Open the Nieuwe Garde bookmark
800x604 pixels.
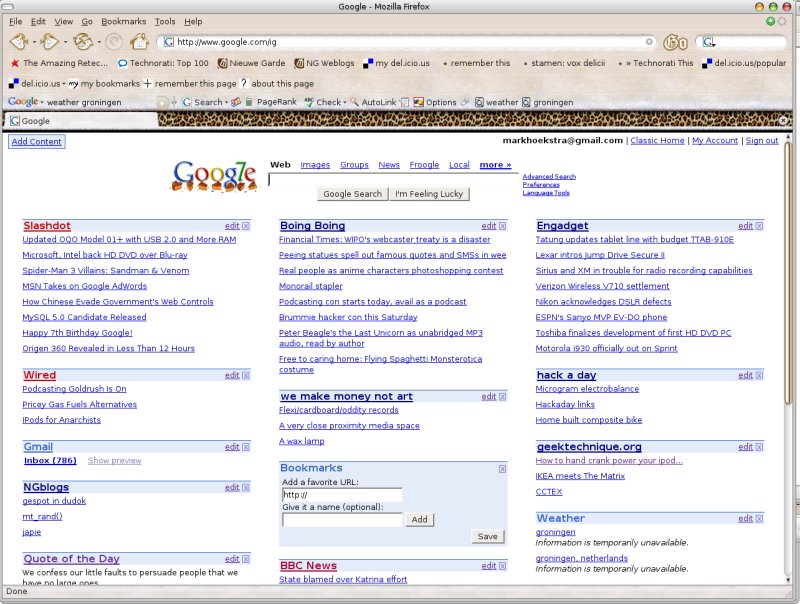coord(251,63)
